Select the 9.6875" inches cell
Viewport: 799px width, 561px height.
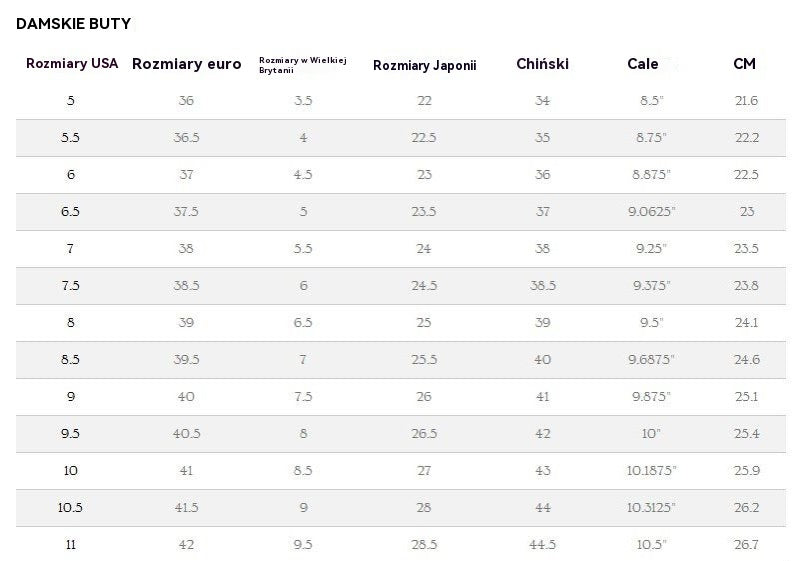[651, 360]
